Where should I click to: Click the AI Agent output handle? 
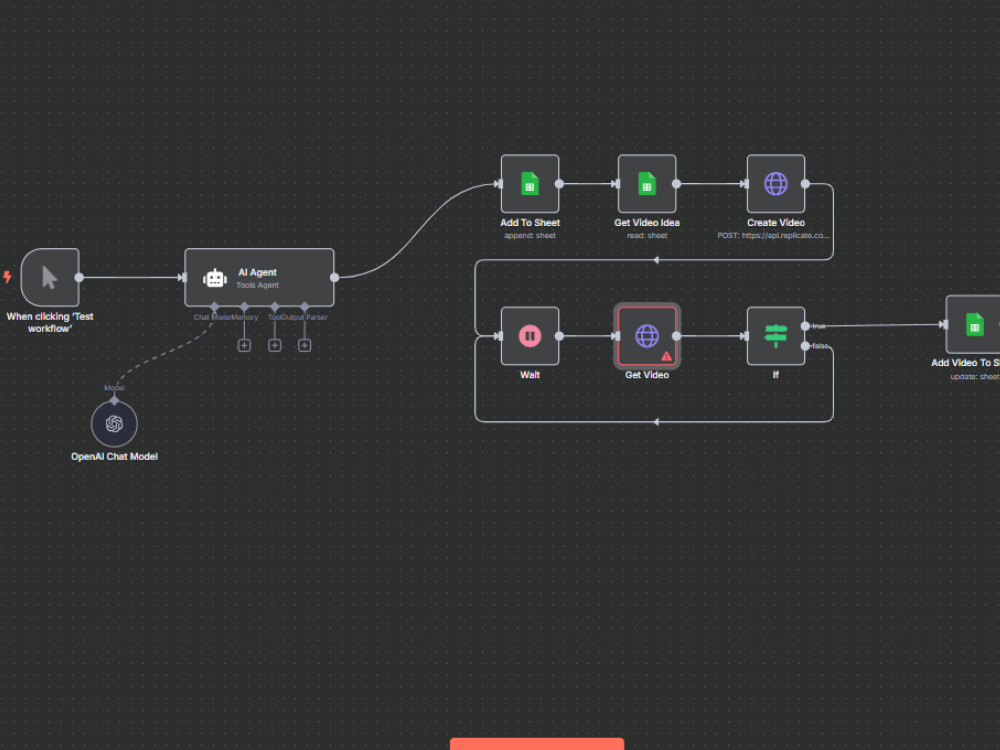(x=334, y=277)
